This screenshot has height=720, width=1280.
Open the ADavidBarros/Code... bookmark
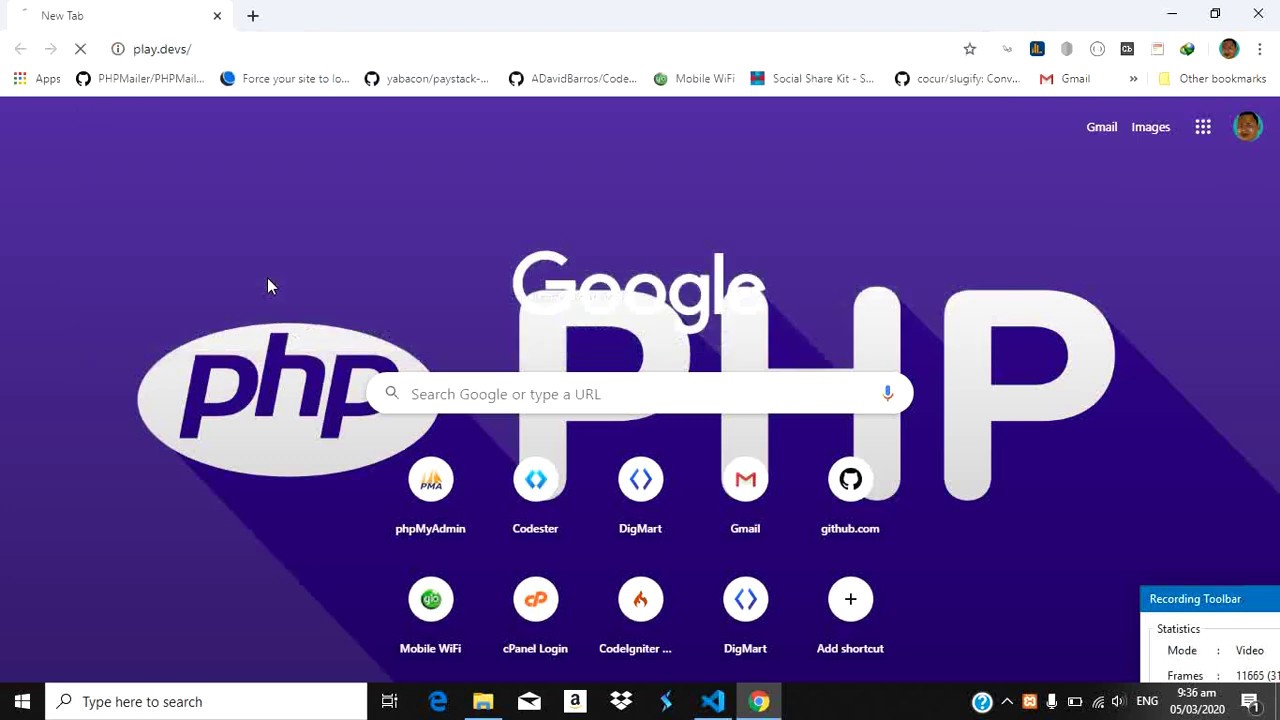tap(572, 79)
